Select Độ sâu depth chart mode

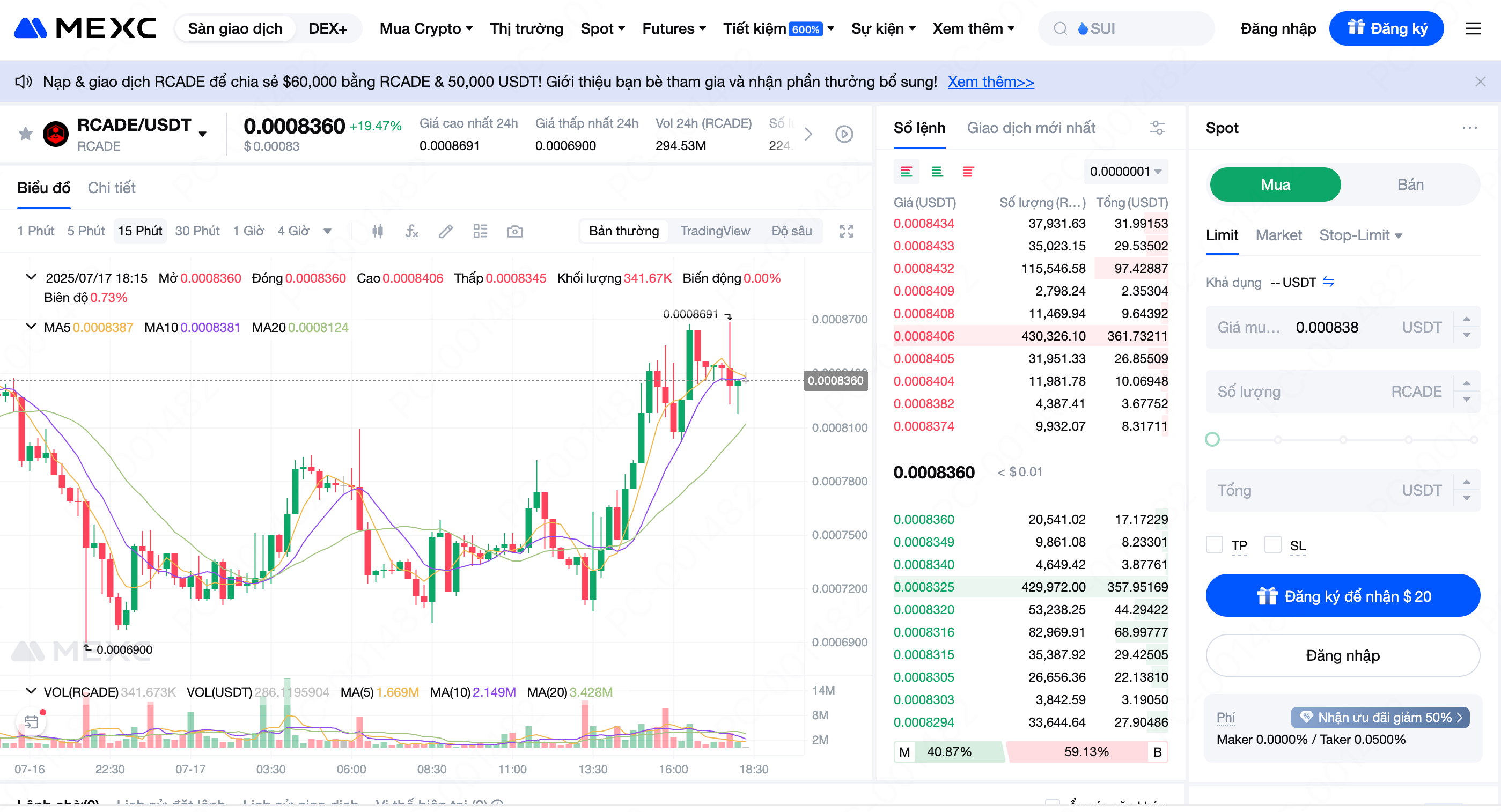(791, 231)
